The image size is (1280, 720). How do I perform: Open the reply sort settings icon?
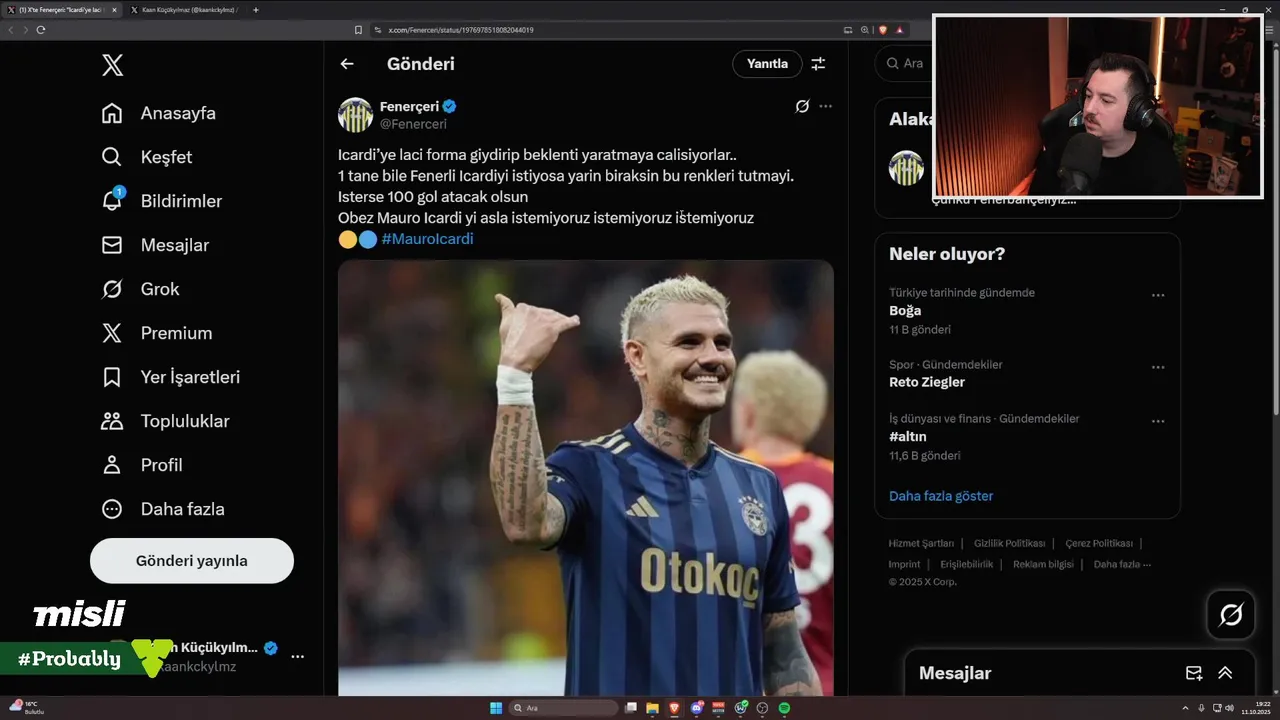(x=818, y=64)
